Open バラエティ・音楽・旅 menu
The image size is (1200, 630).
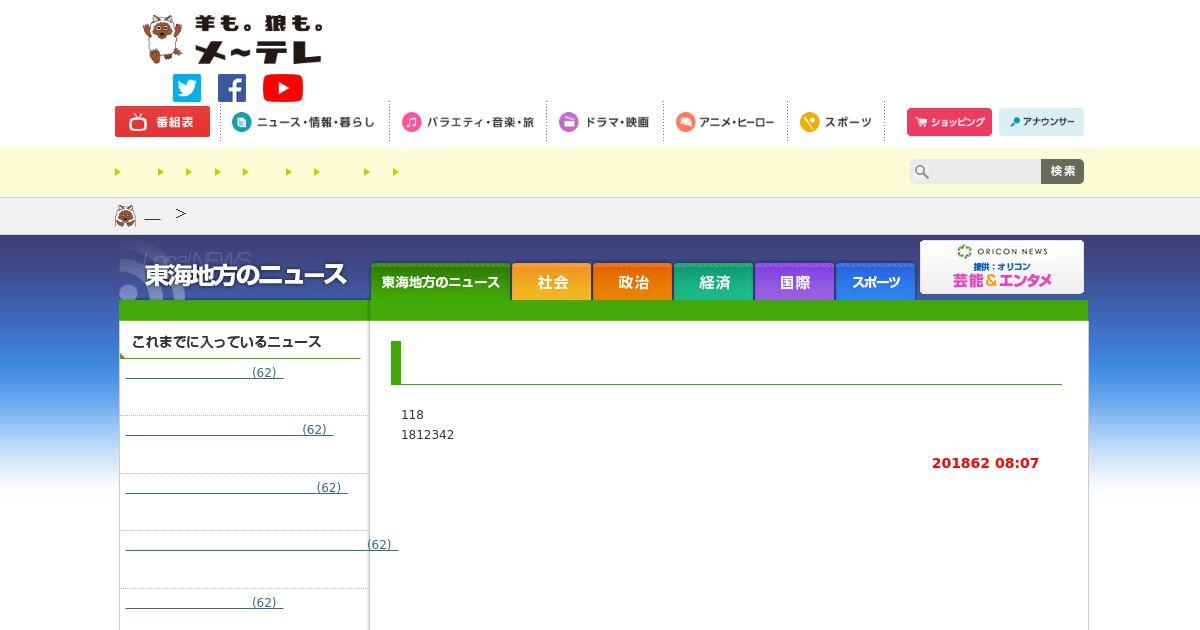click(x=468, y=122)
